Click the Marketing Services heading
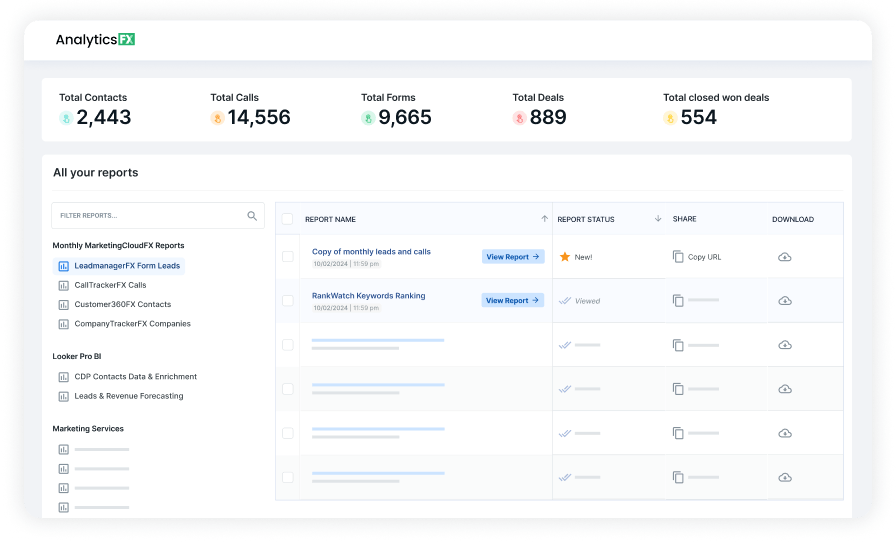 pyautogui.click(x=88, y=428)
